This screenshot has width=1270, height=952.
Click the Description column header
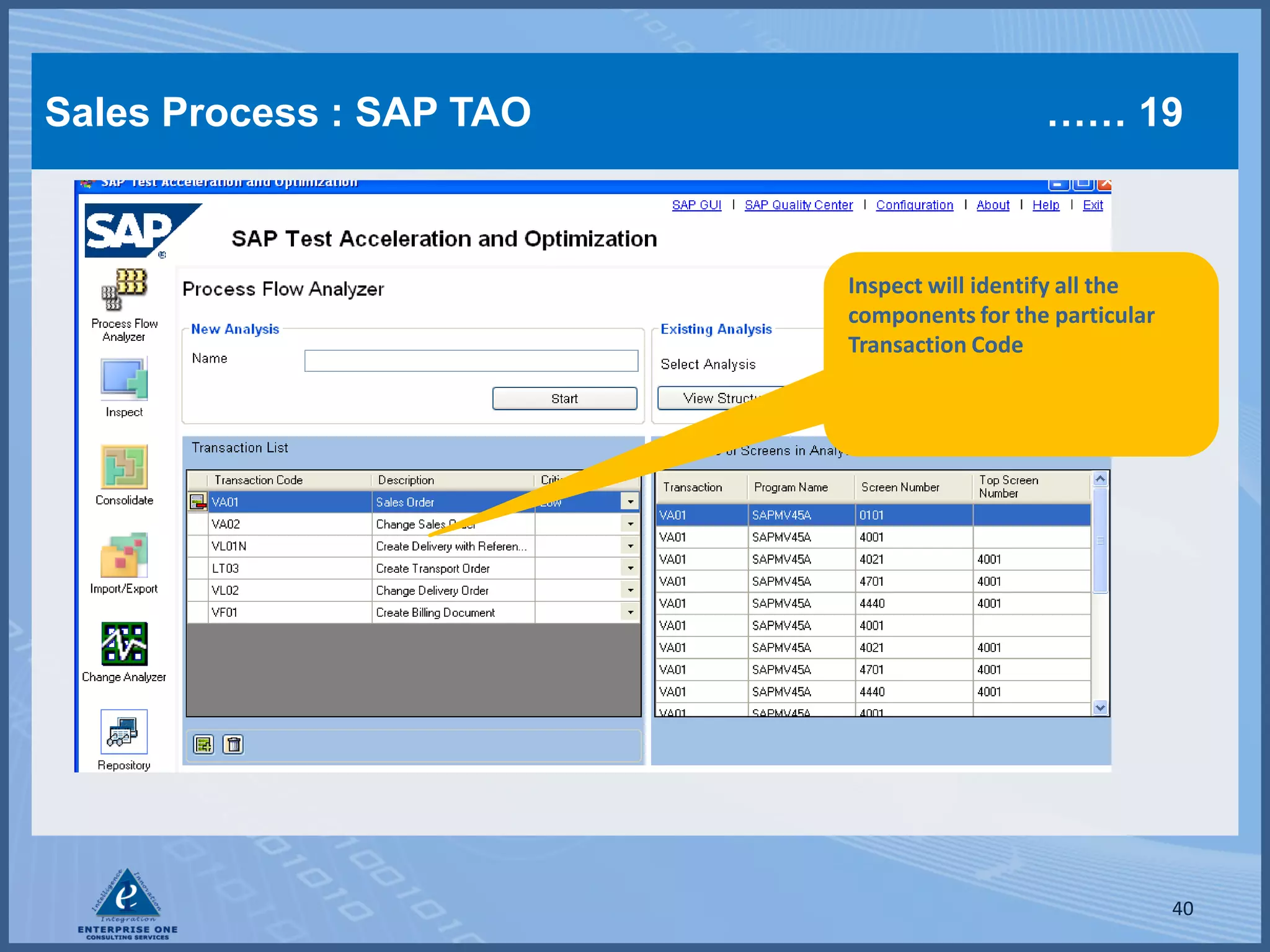(453, 480)
